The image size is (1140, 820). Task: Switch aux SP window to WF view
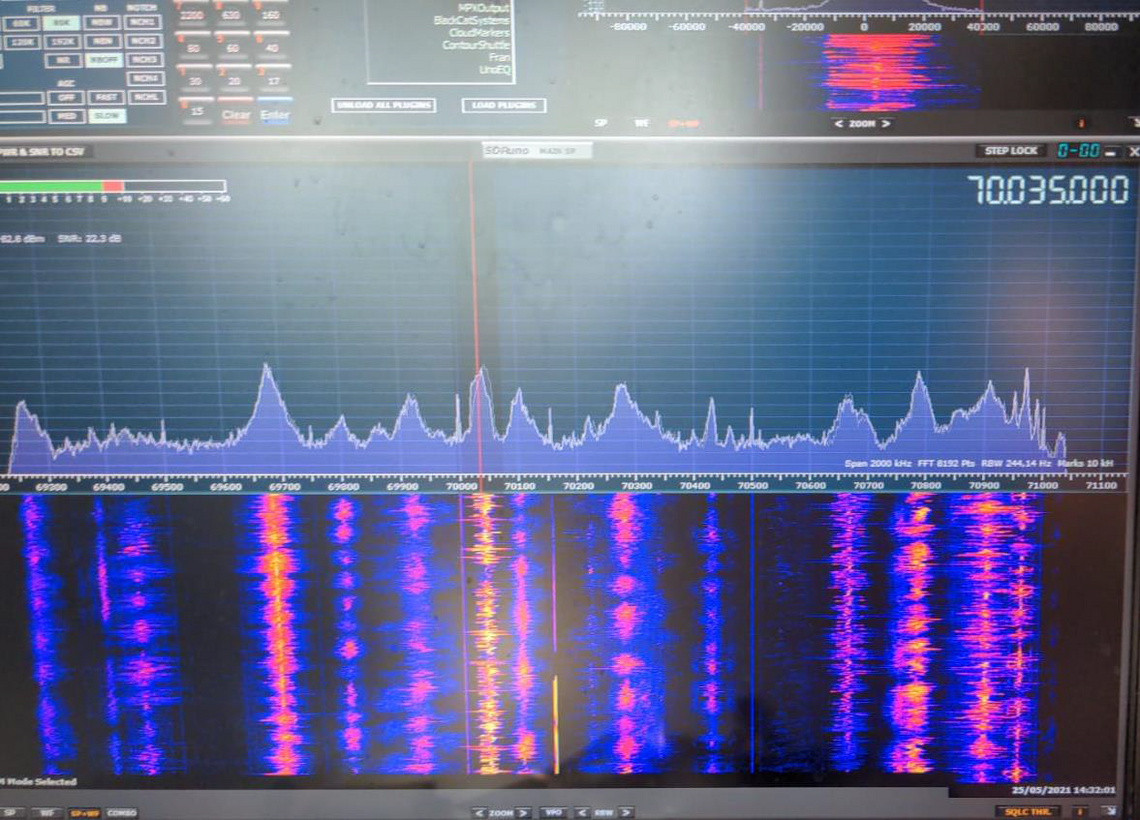[x=641, y=124]
